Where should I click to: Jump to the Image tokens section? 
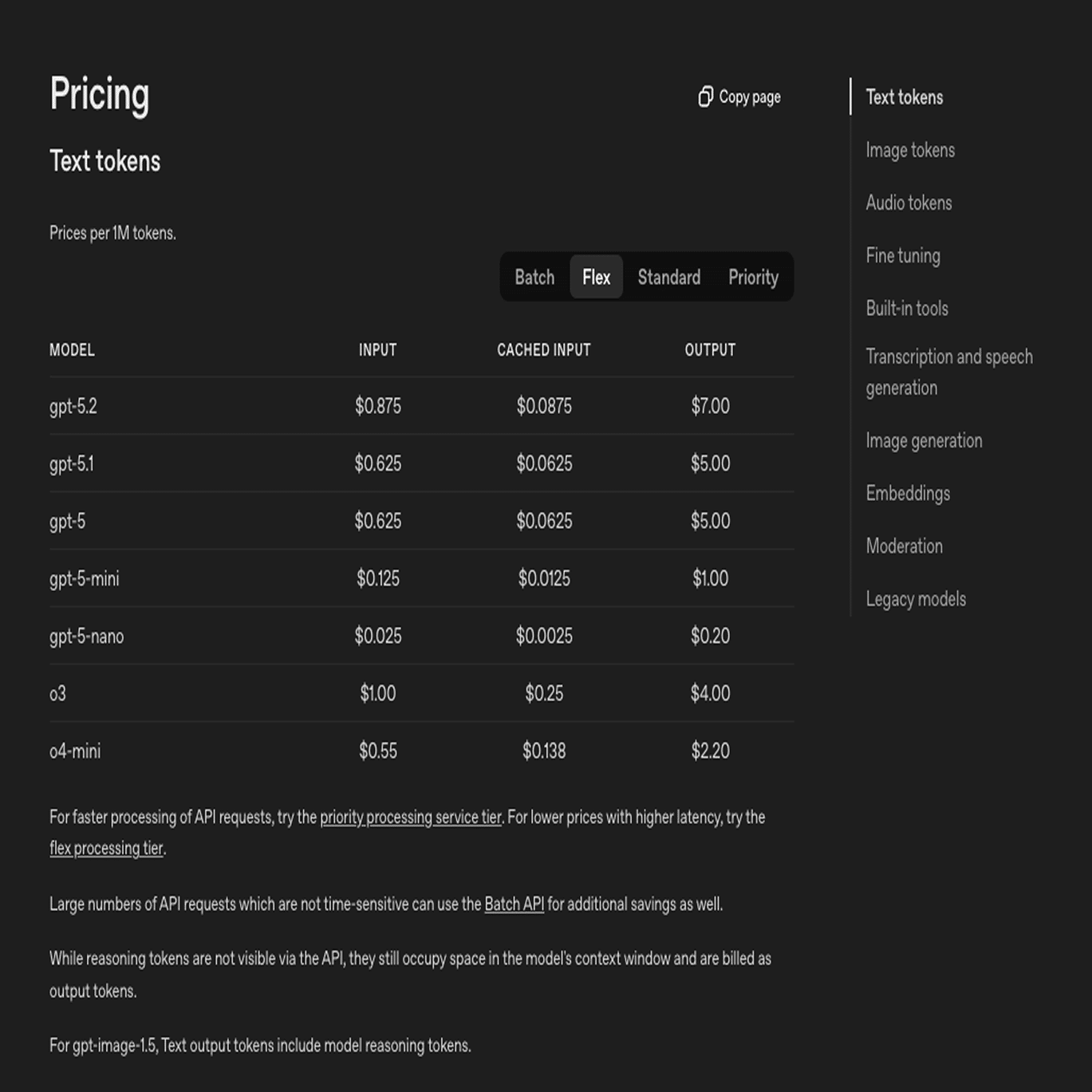pyautogui.click(x=910, y=150)
